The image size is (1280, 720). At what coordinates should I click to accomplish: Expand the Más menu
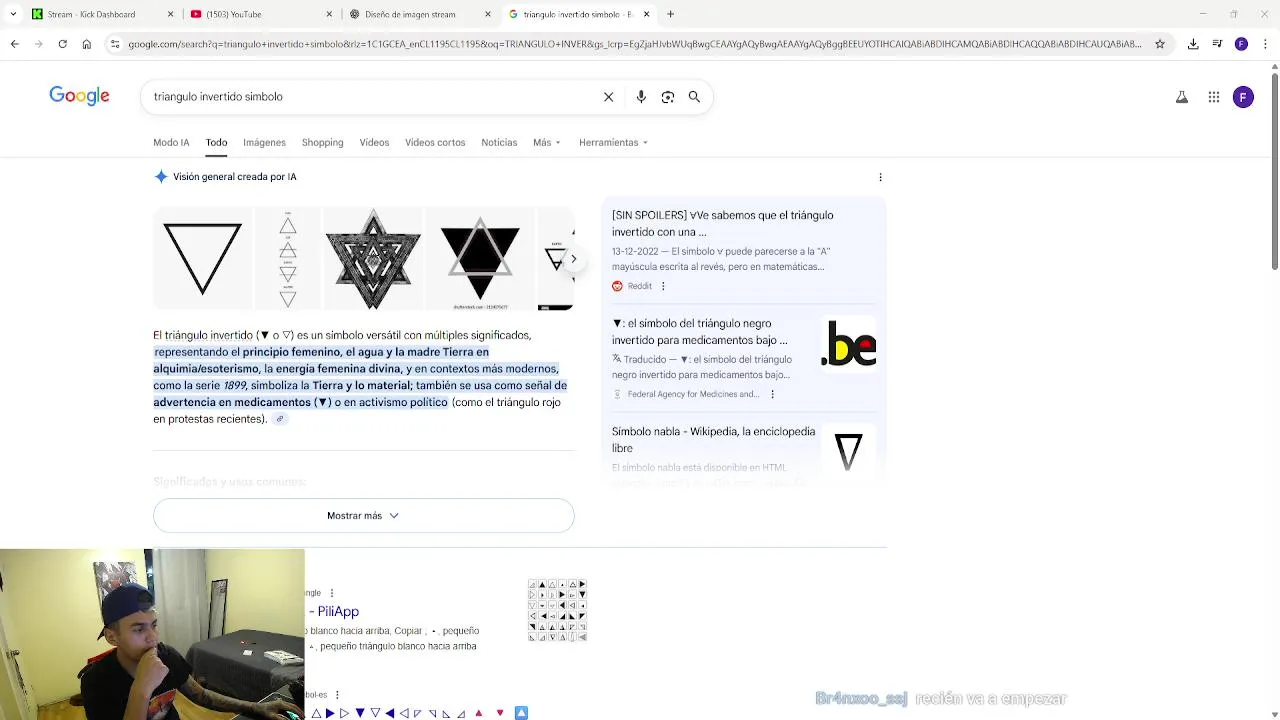coord(547,142)
